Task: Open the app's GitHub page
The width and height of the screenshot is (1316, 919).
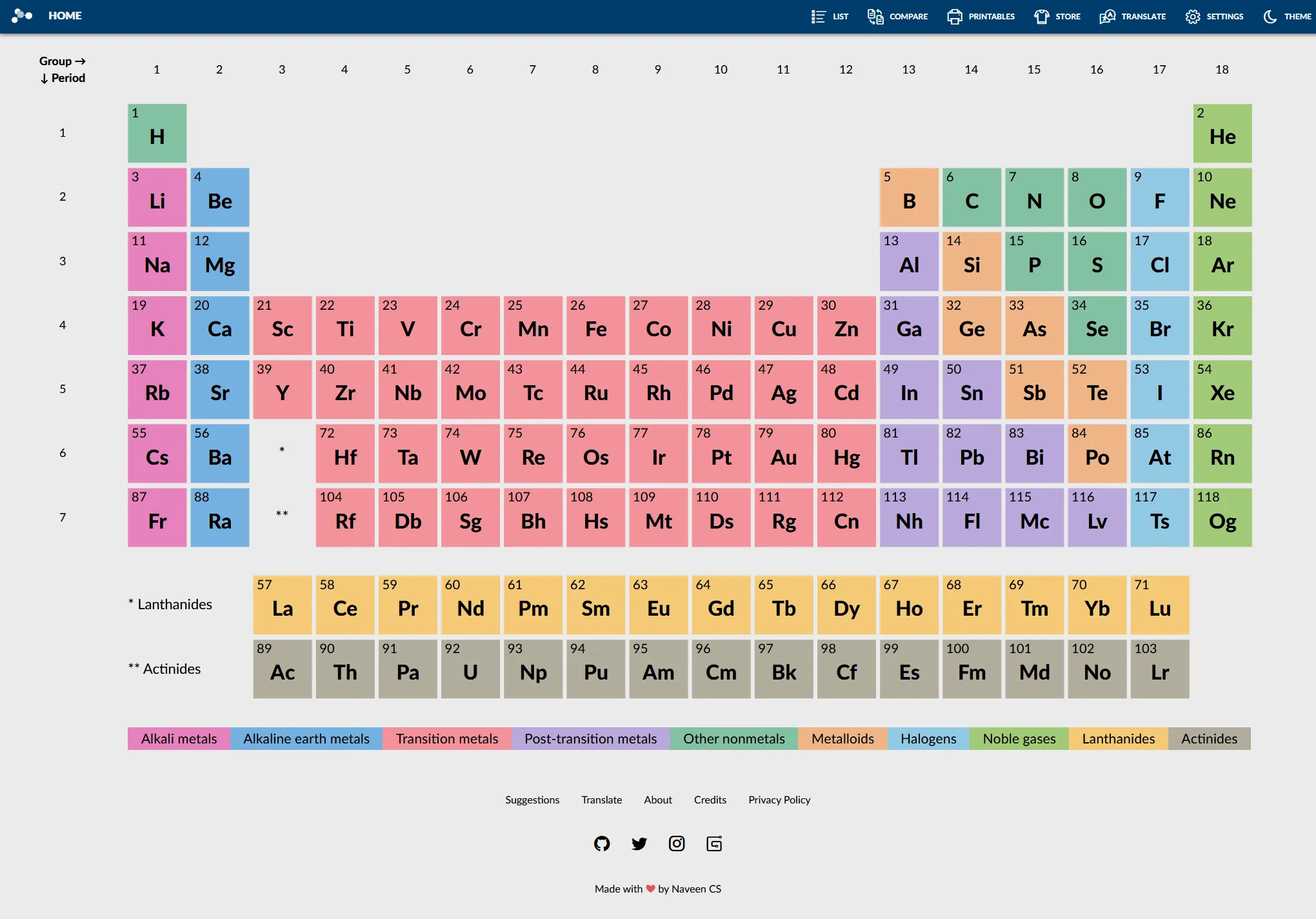Action: click(602, 843)
